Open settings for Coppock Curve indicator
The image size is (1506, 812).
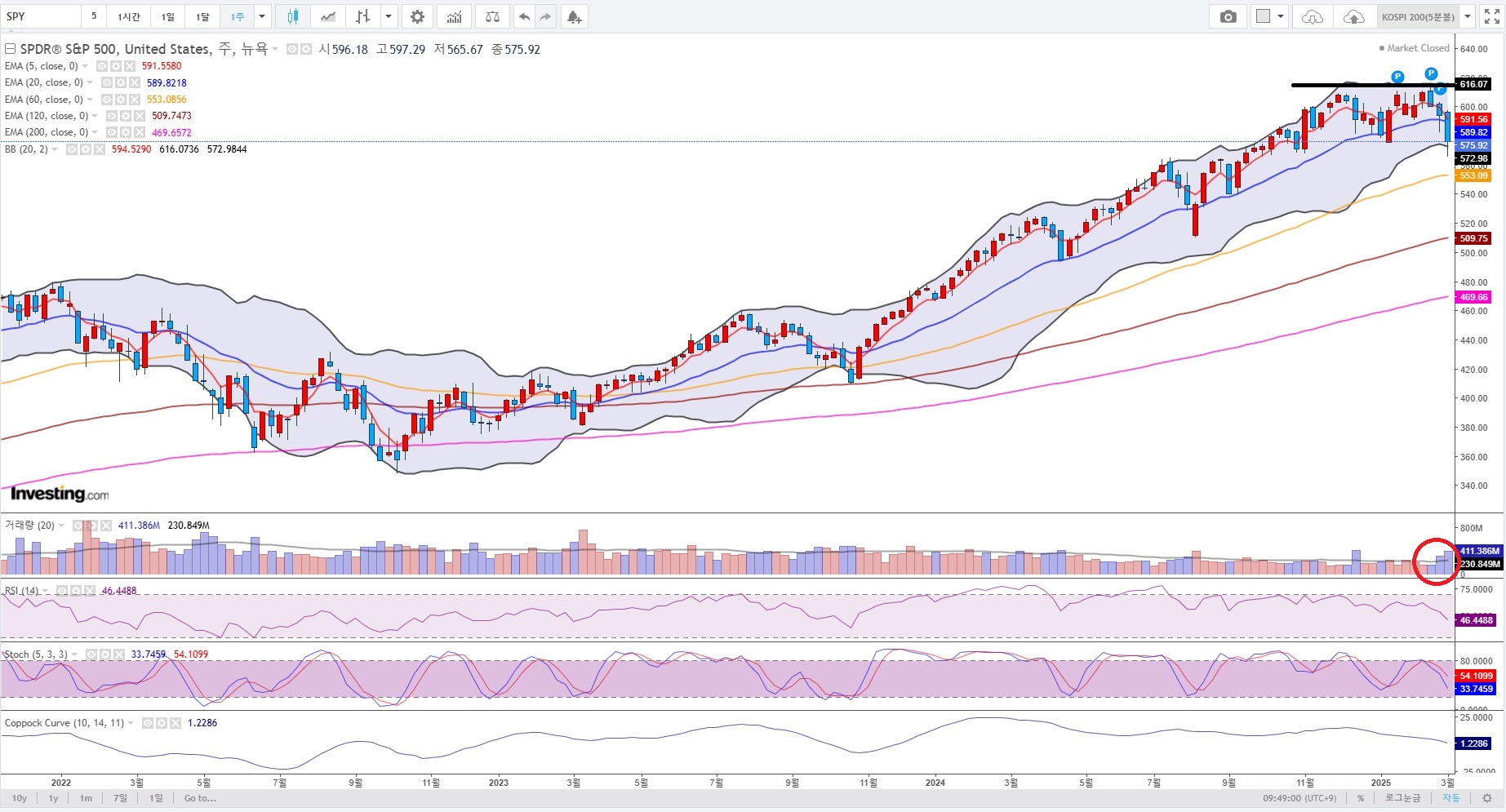161,723
